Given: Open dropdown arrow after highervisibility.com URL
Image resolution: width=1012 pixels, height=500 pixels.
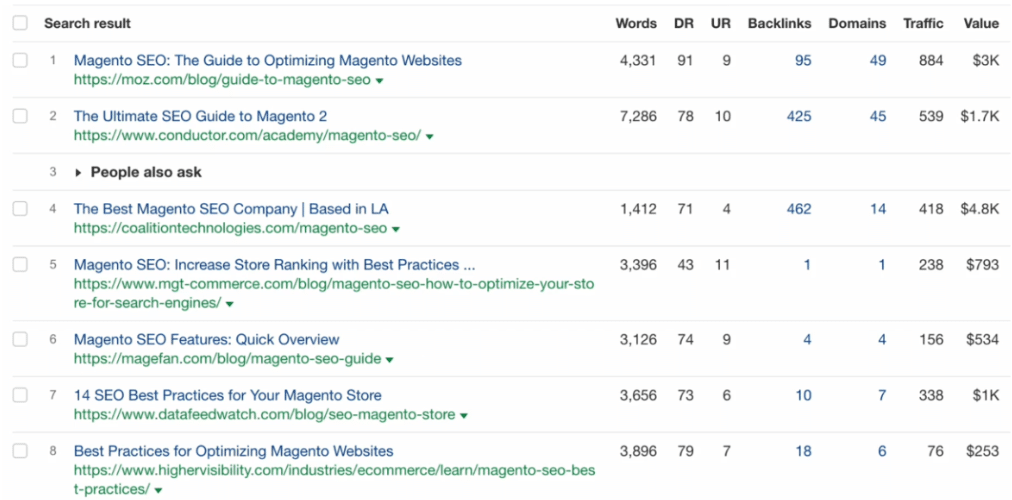Looking at the screenshot, I should point(159,490).
